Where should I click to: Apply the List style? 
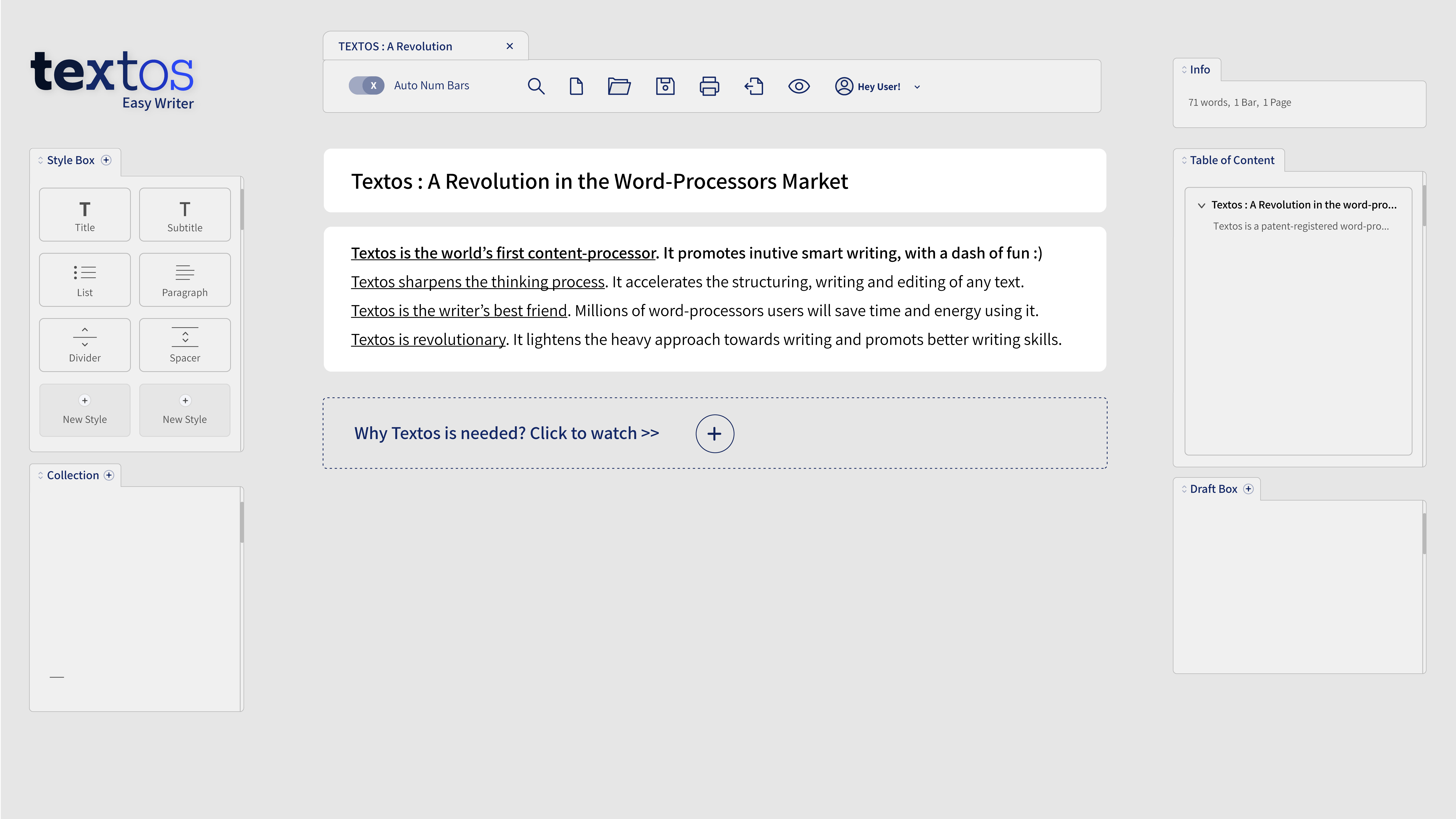85,280
